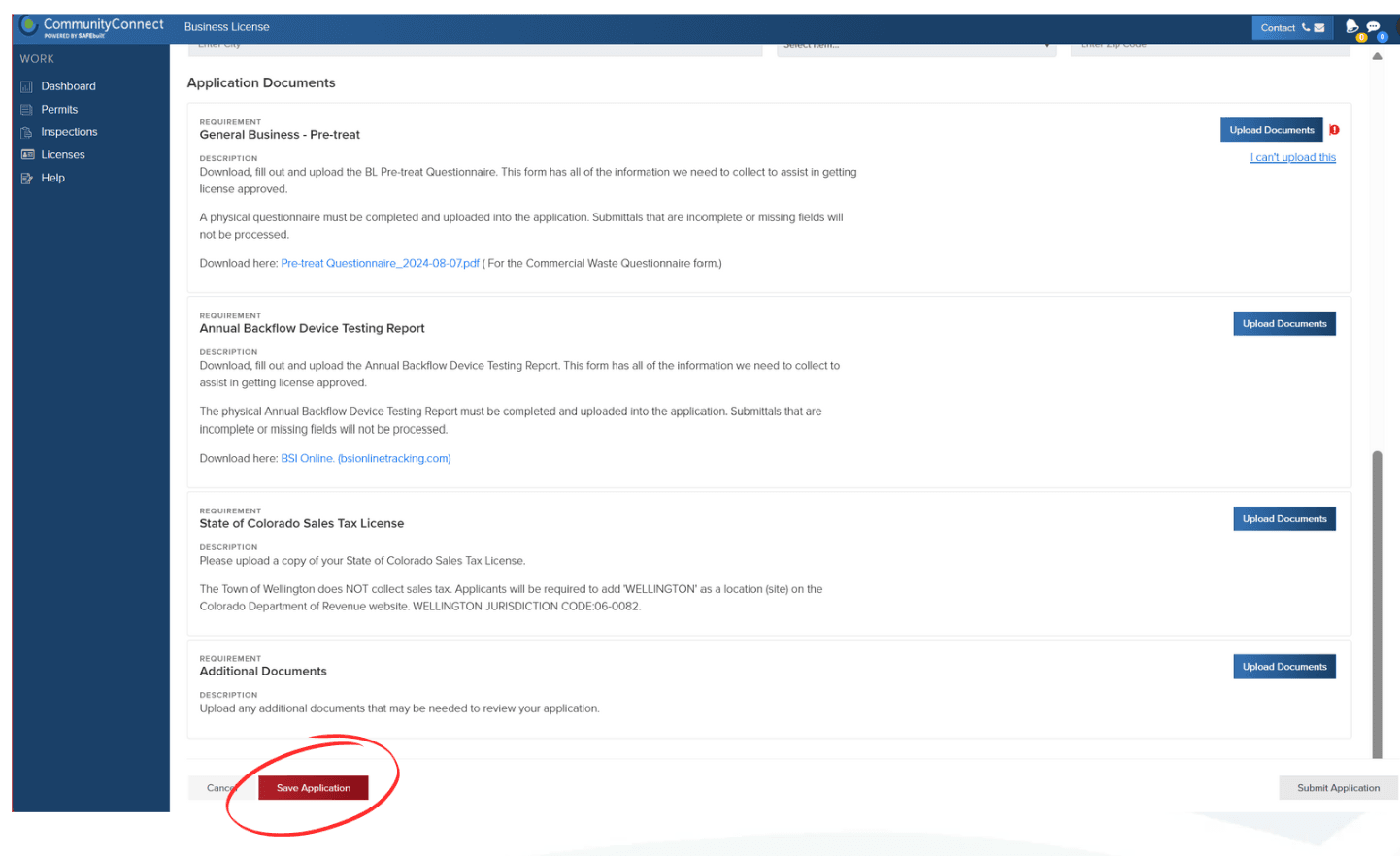The width and height of the screenshot is (1400, 856).
Task: Open the Pre-treat Questionnaire_2024-08-07.pdf link
Action: [379, 262]
